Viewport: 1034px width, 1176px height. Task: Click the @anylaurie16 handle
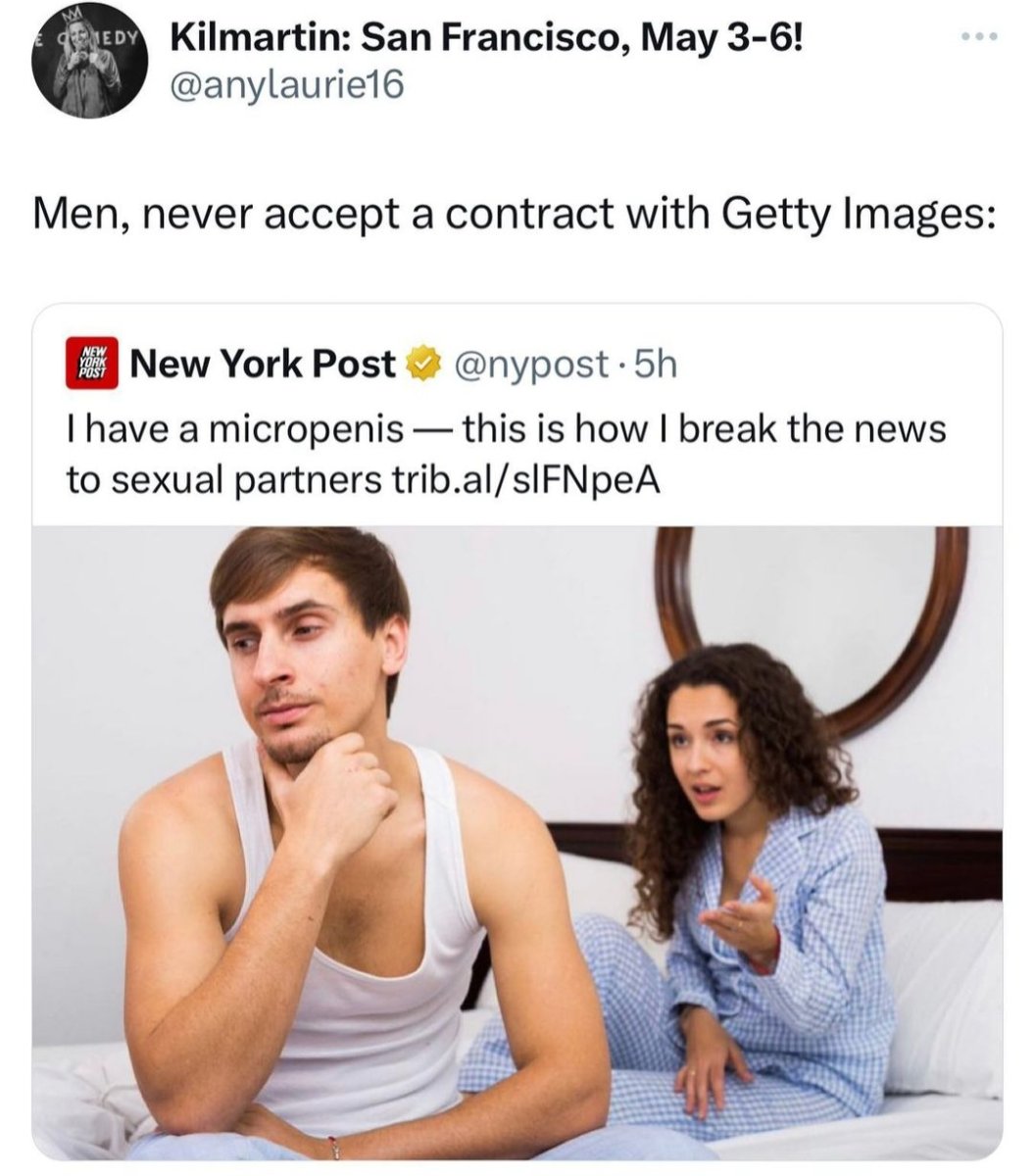(286, 87)
